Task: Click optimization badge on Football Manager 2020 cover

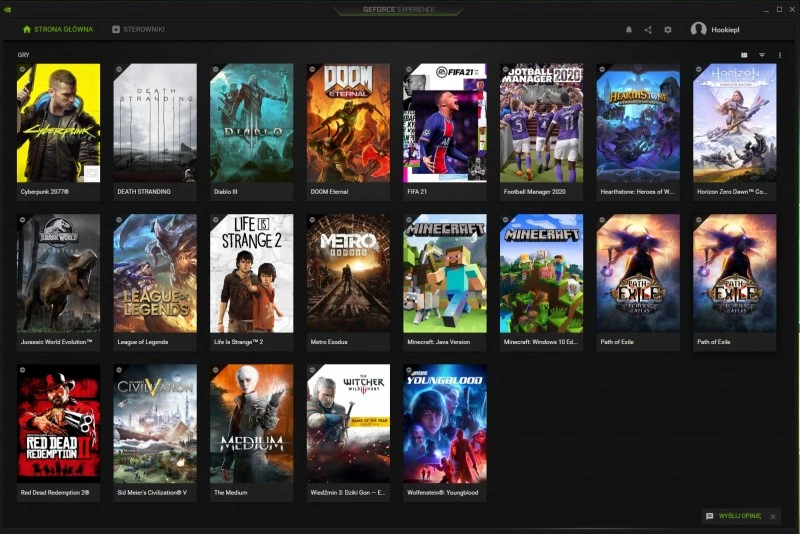Action: pyautogui.click(x=505, y=69)
